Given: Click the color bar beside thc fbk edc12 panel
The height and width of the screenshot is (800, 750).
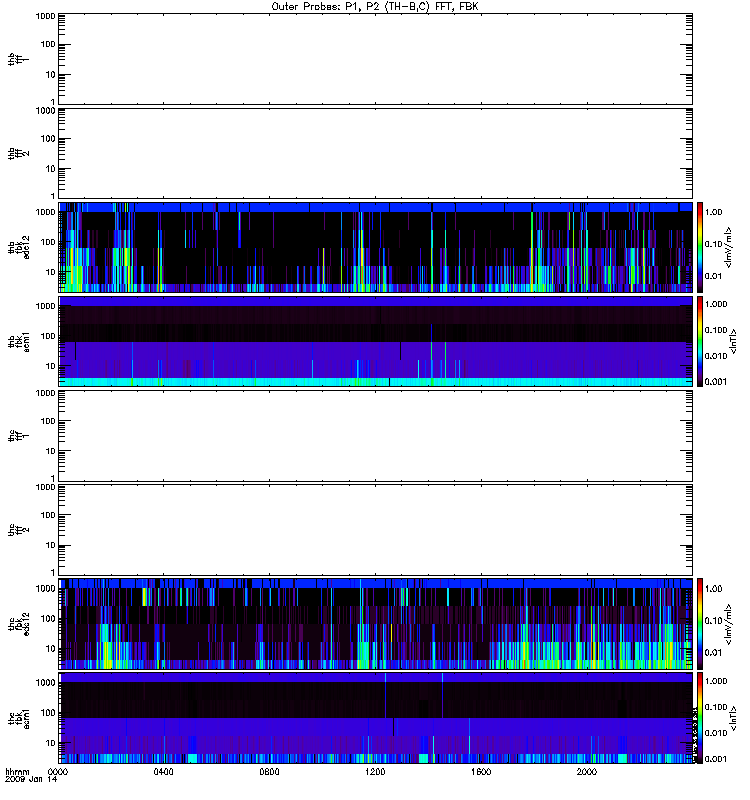Looking at the screenshot, I should (700, 623).
